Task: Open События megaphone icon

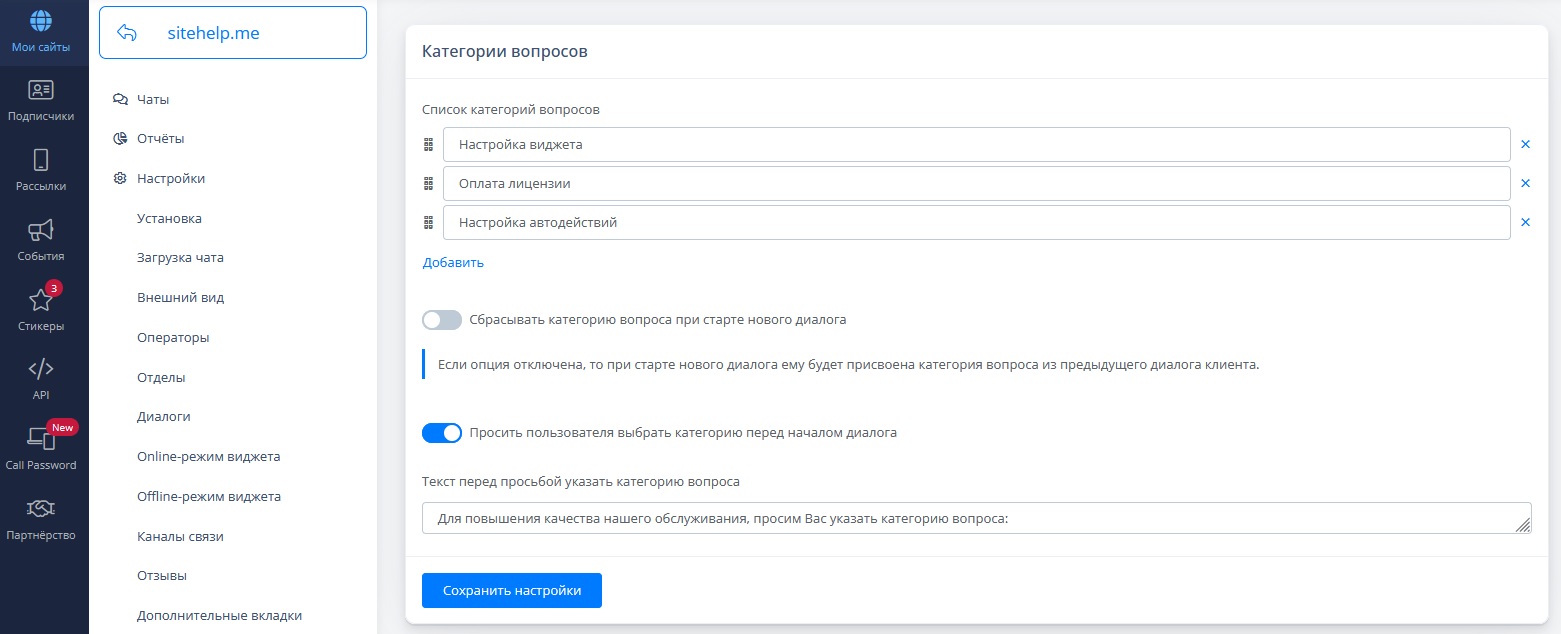Action: point(41,230)
